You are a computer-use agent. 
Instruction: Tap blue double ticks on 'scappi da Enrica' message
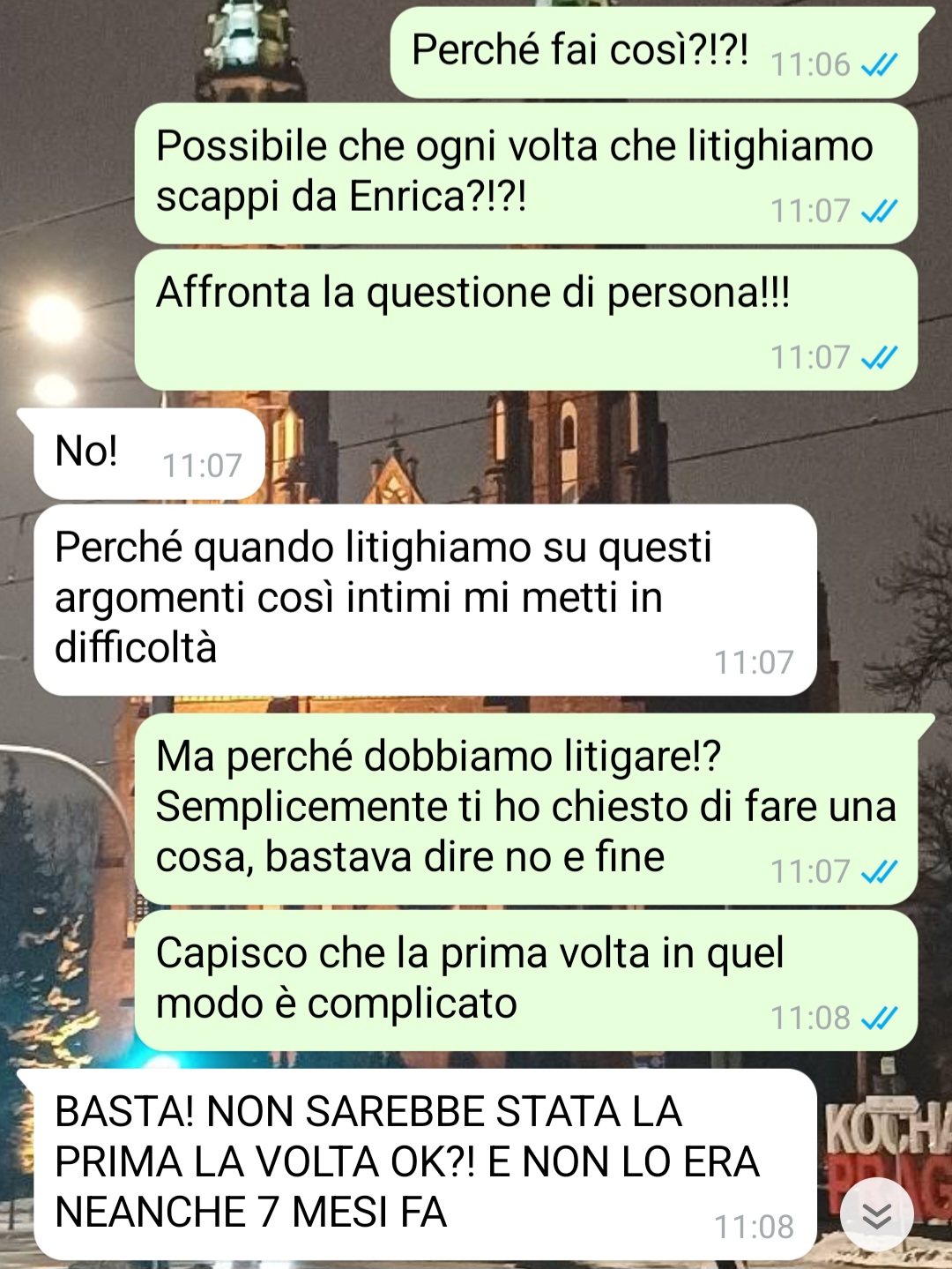879,211
